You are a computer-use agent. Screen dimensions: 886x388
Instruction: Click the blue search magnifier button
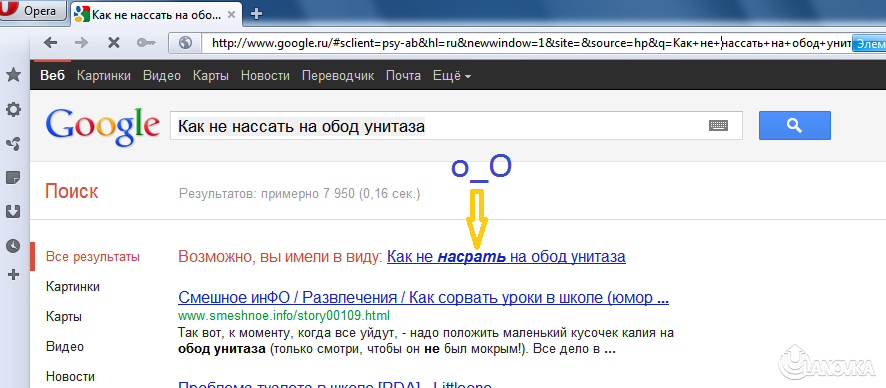[794, 125]
